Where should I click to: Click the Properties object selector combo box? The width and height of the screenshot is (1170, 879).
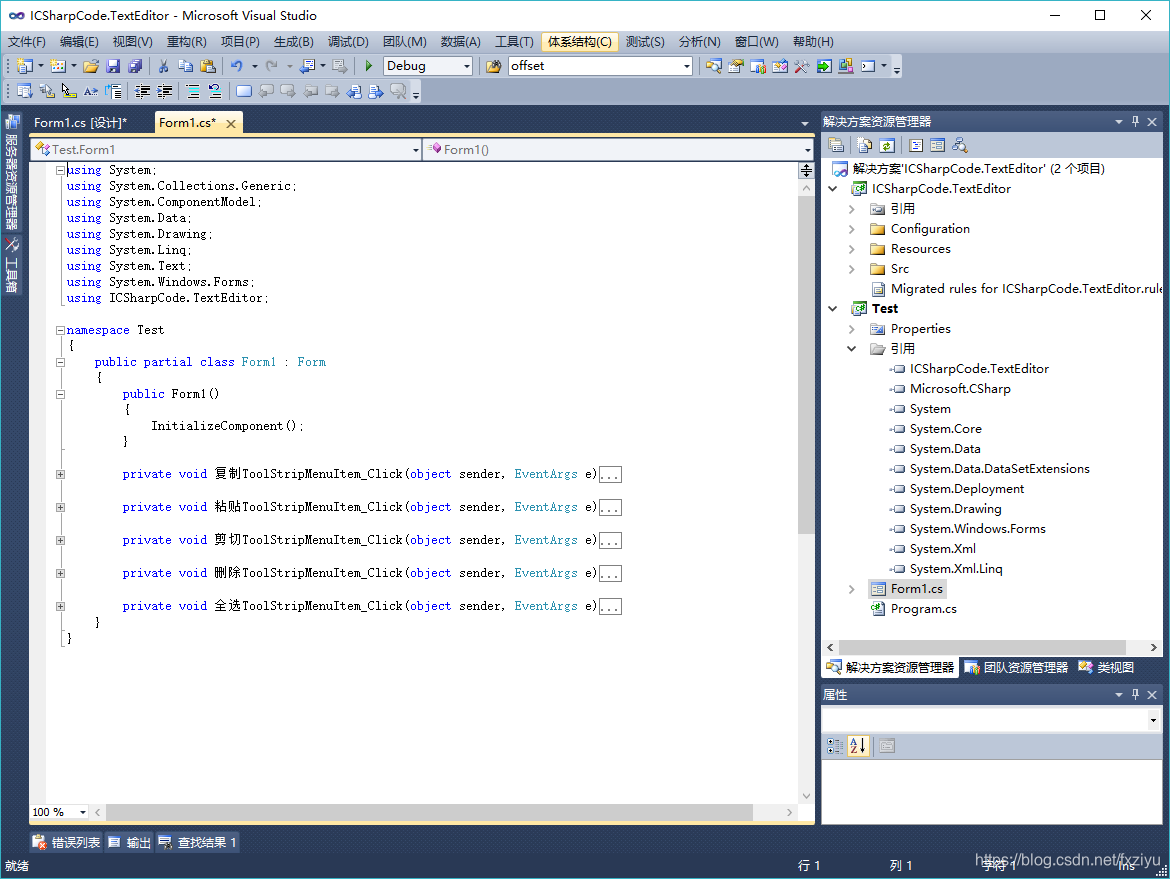pyautogui.click(x=991, y=720)
